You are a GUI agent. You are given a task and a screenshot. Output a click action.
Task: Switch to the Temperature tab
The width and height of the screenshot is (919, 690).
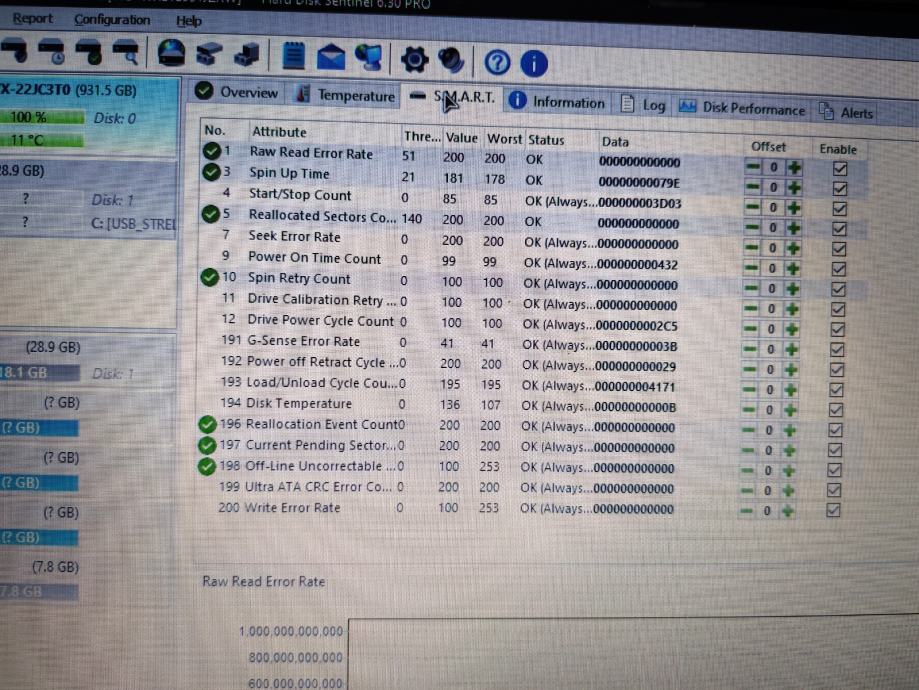pyautogui.click(x=346, y=95)
